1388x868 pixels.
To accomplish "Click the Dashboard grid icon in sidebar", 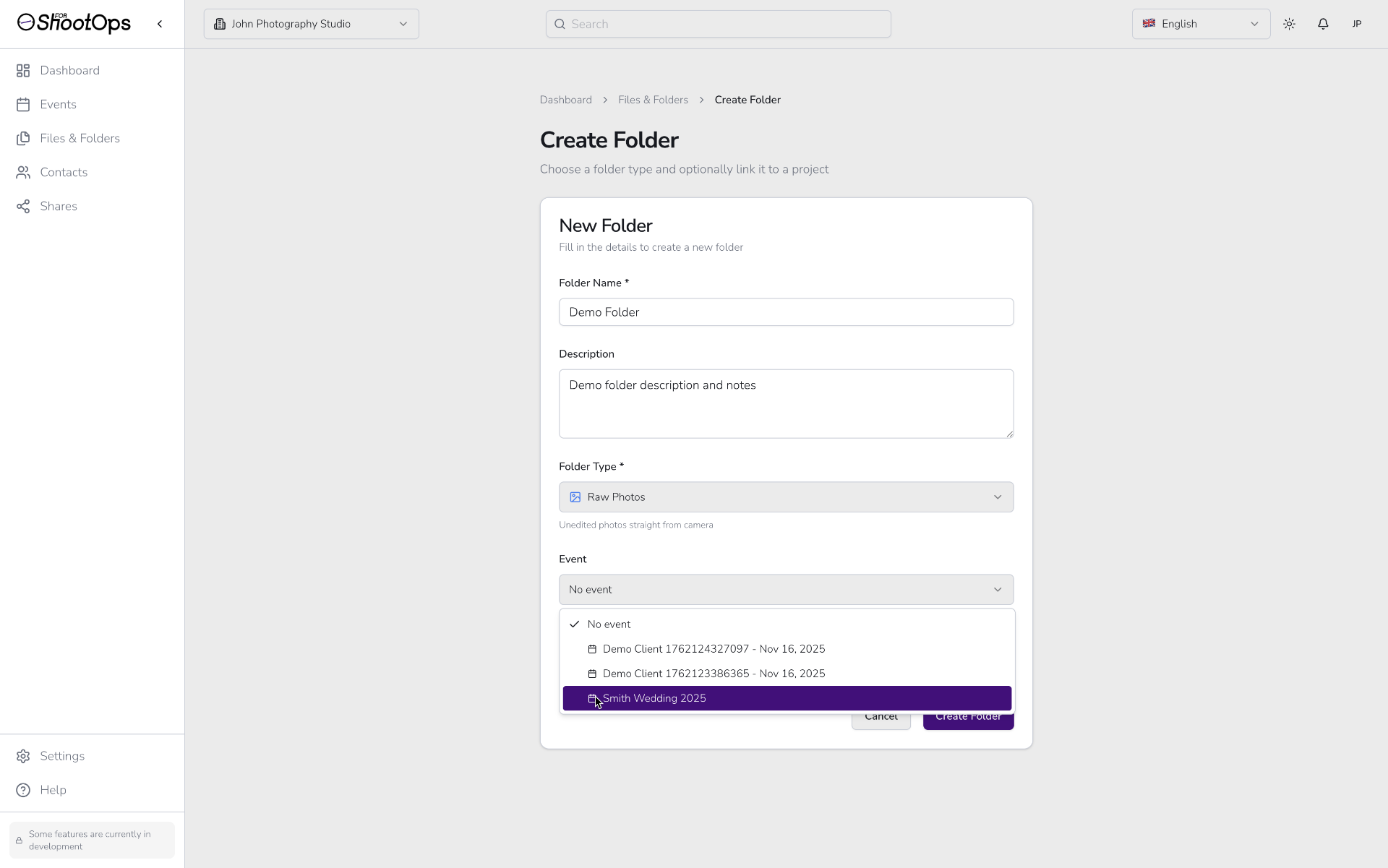I will pos(23,70).
